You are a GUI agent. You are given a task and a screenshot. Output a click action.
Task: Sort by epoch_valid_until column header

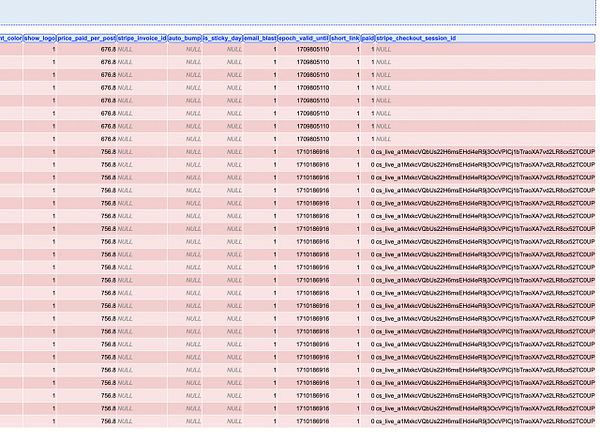[x=303, y=38]
